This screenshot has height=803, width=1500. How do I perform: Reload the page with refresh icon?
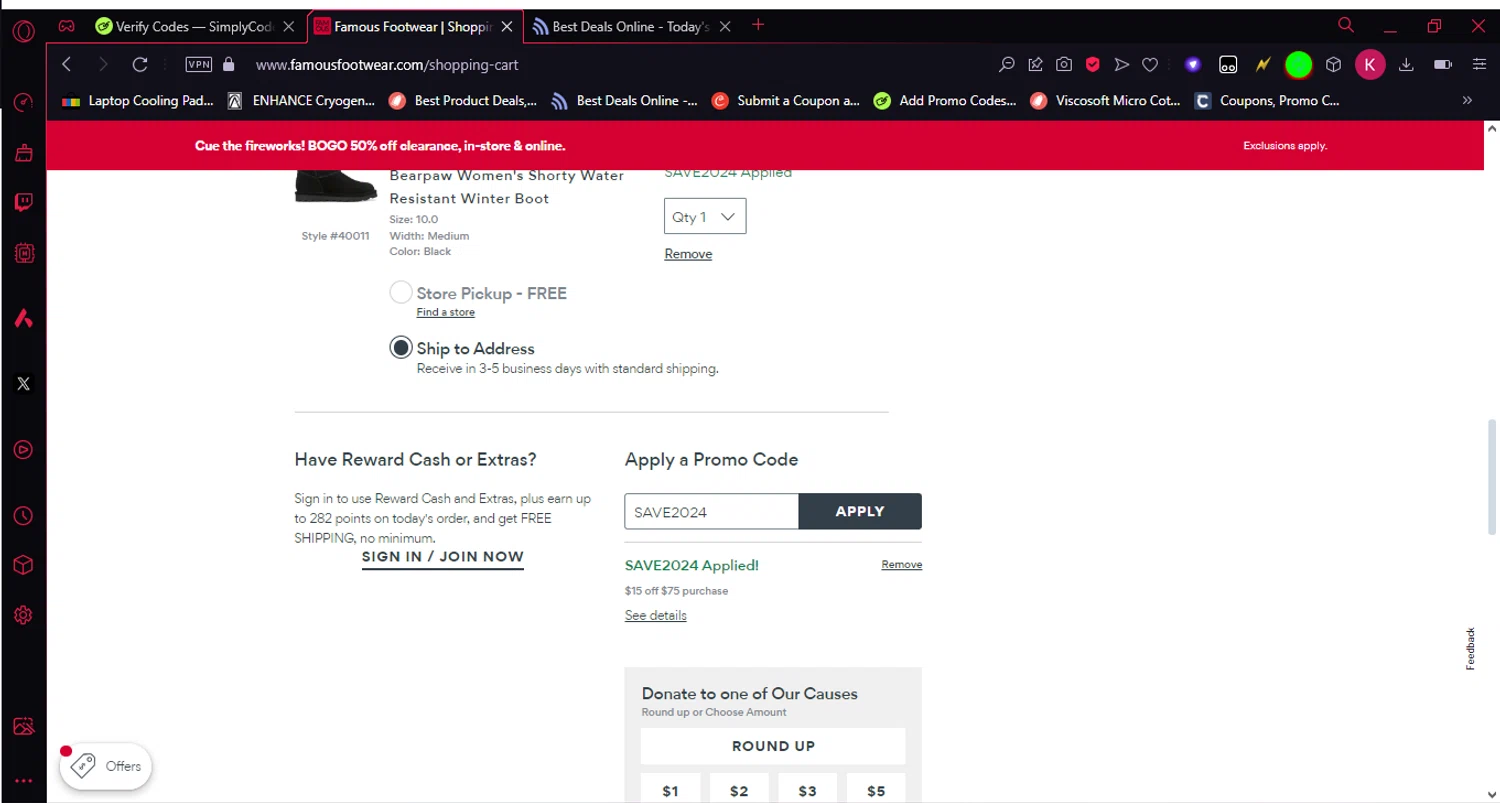(x=140, y=64)
